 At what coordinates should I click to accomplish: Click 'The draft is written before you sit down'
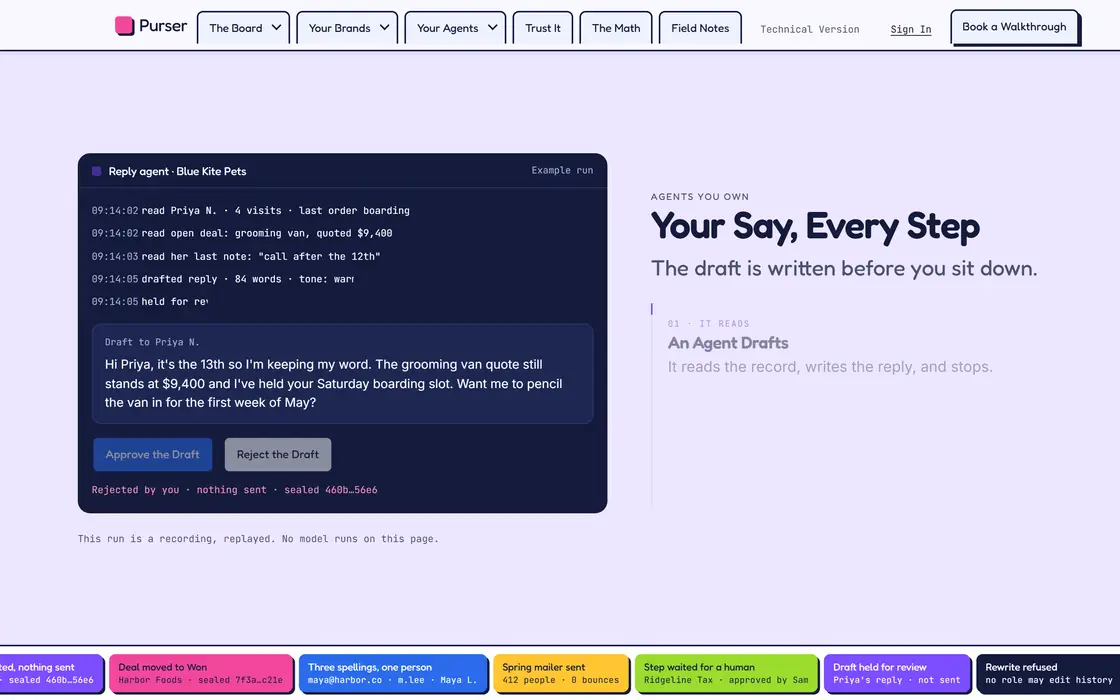[844, 269]
